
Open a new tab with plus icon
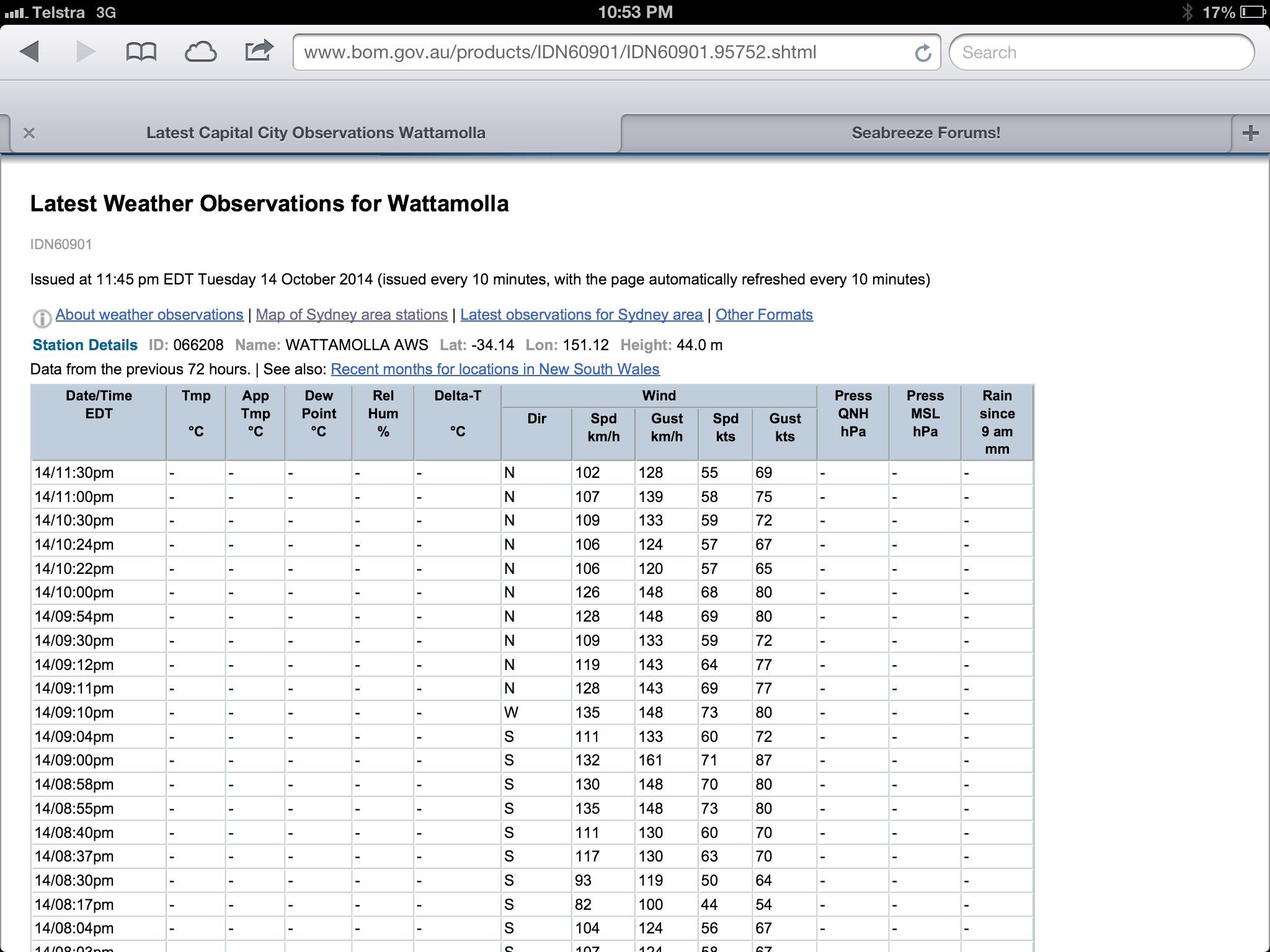[x=1250, y=133]
